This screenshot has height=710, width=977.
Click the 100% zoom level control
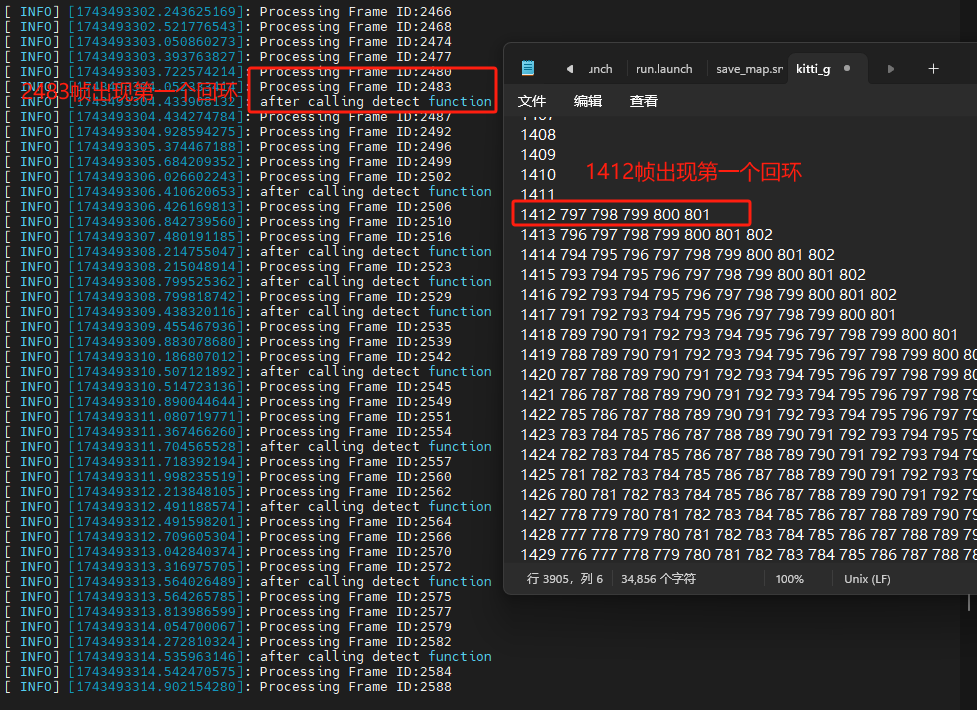click(x=789, y=578)
